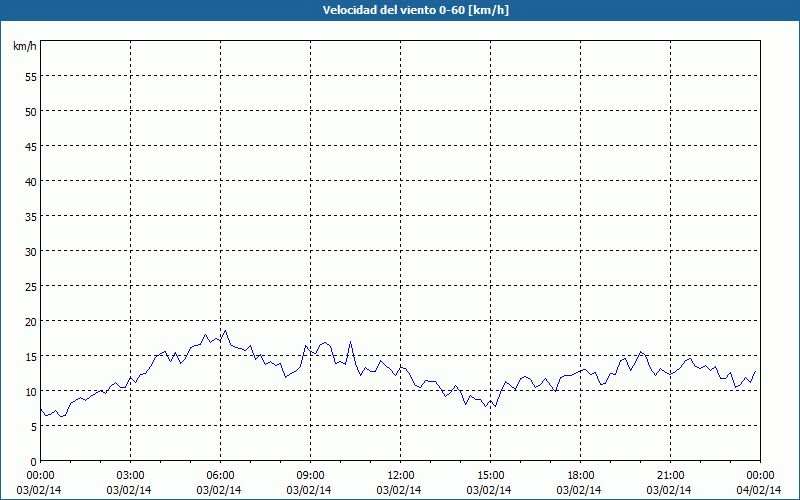Click the chart title 'Velocidad del viento 0-60'
This screenshot has width=800, height=500.
(399, 11)
